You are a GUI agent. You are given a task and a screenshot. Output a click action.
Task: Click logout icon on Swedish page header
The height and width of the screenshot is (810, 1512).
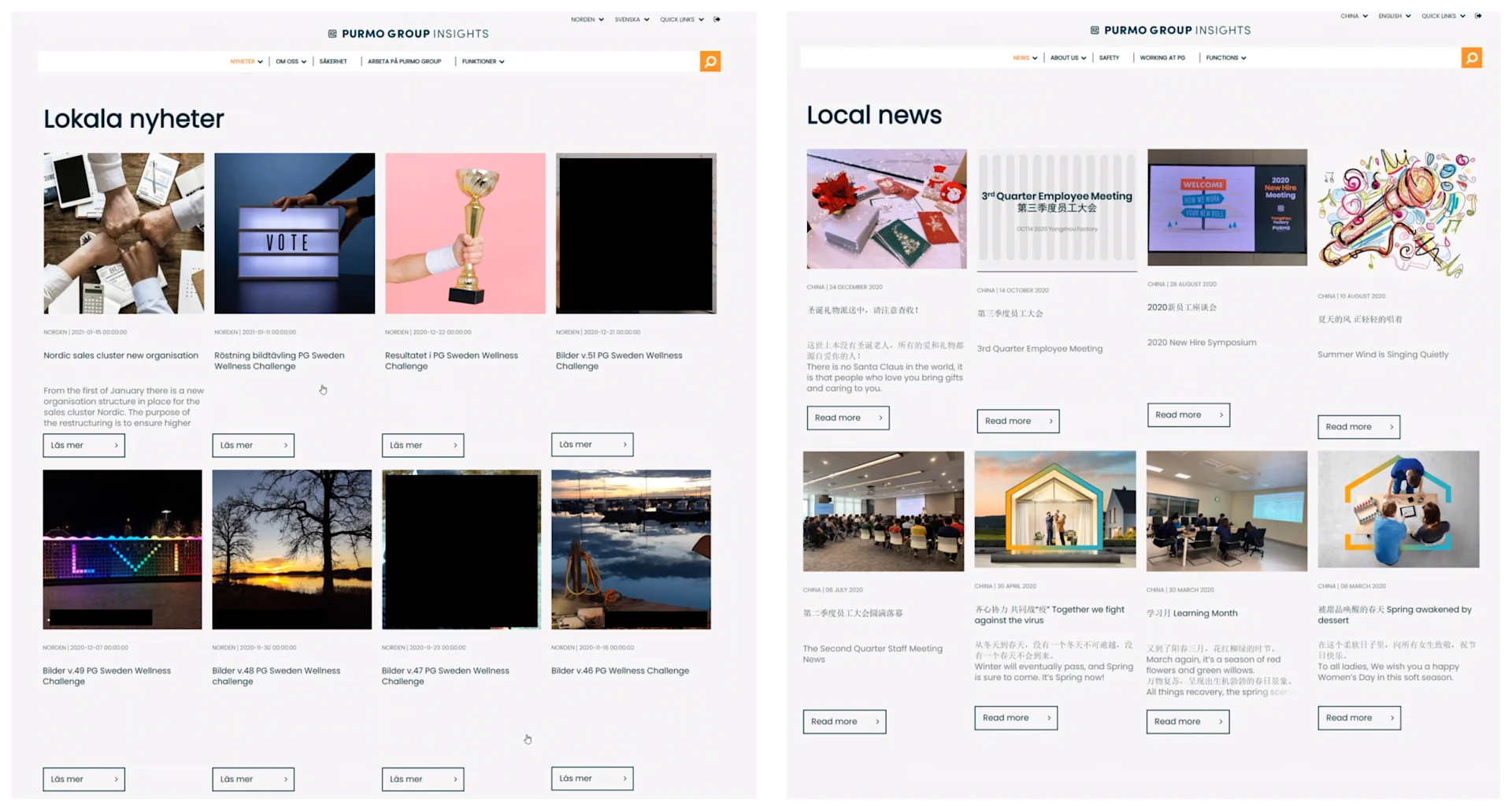(x=717, y=20)
